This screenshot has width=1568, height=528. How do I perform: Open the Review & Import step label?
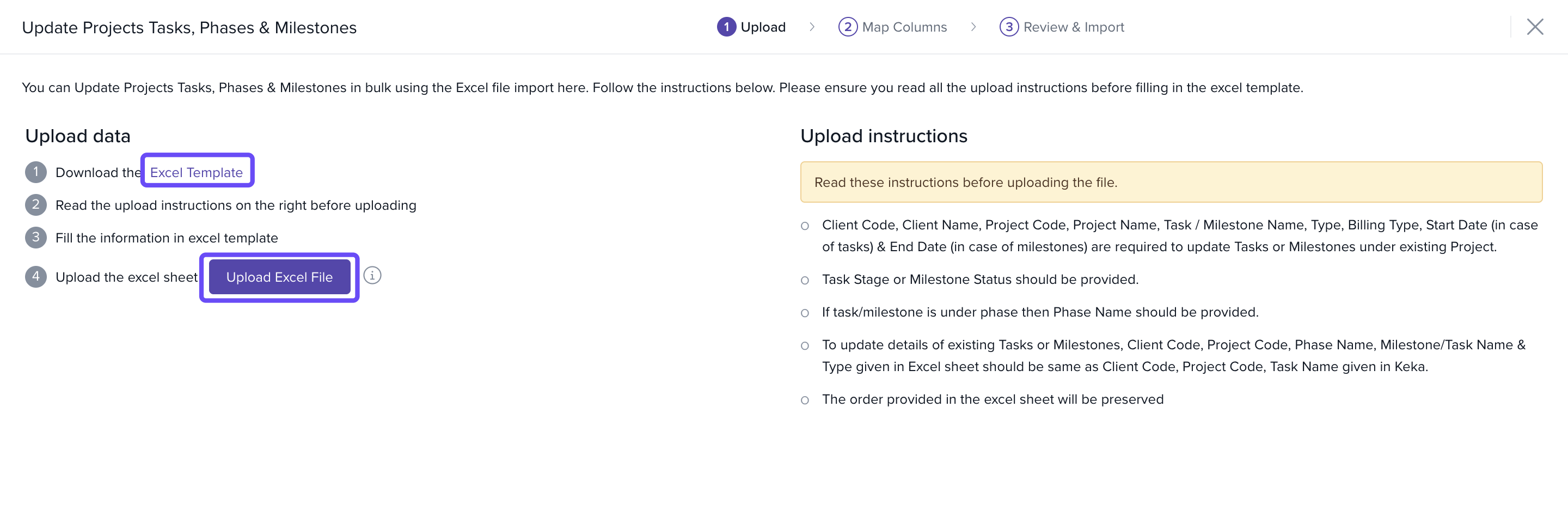pyautogui.click(x=1073, y=27)
